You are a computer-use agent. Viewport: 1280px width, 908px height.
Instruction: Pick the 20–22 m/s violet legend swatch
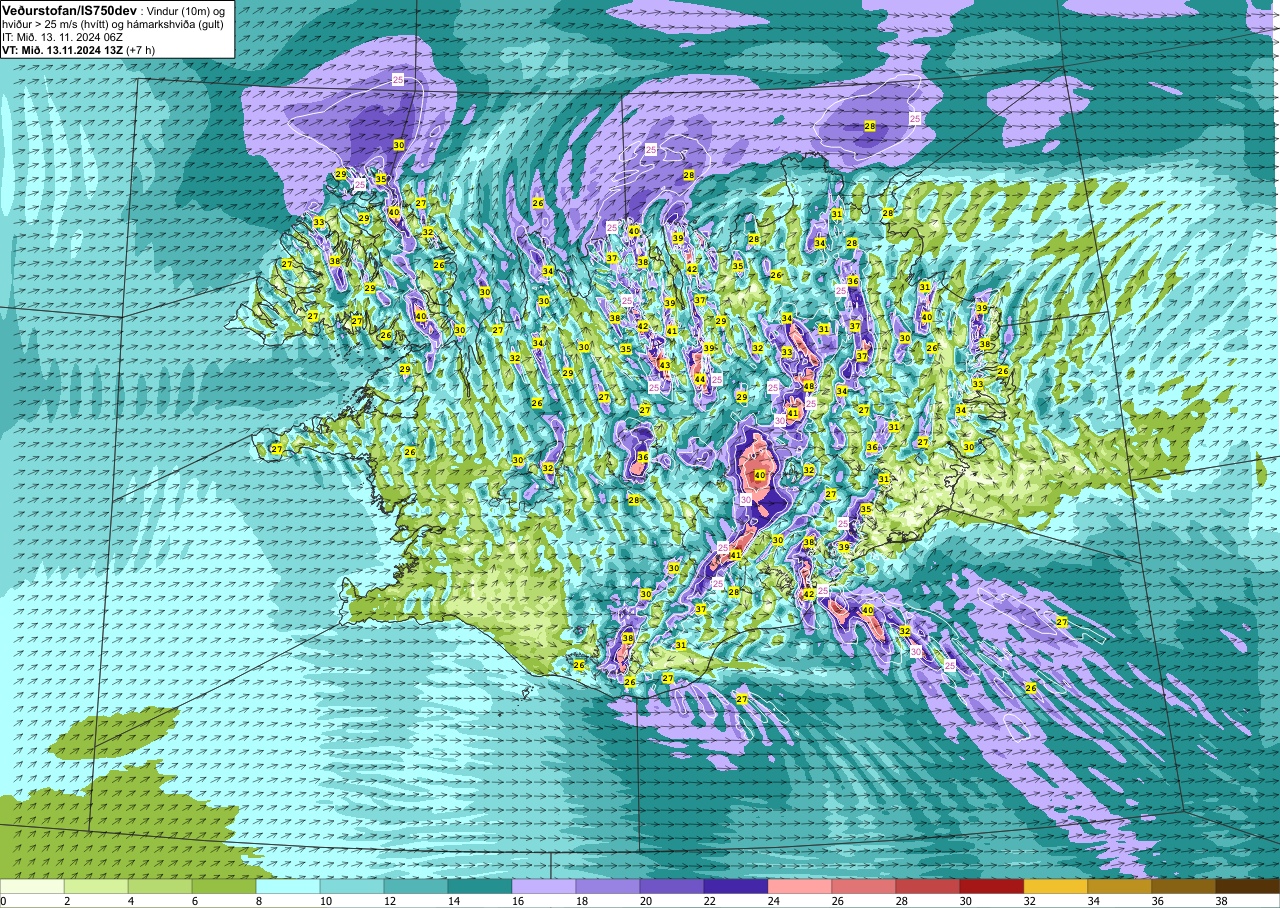[672, 886]
